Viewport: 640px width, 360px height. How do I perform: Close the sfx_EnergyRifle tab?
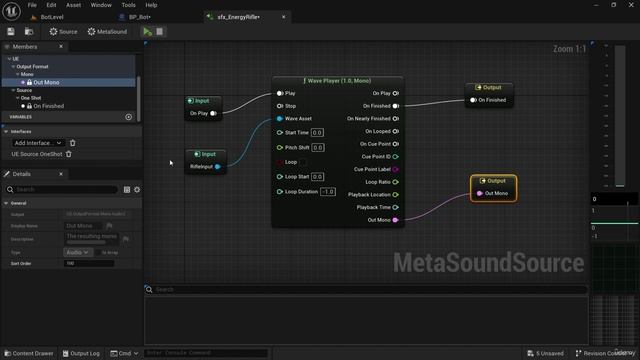(x=283, y=17)
